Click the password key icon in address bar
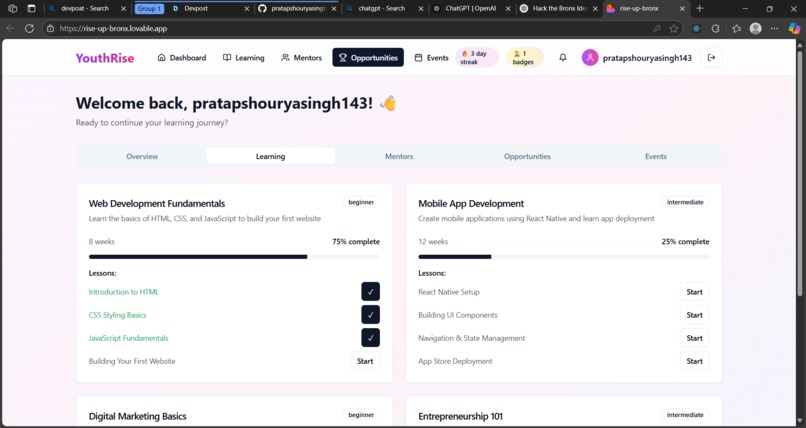806x428 pixels. point(656,29)
